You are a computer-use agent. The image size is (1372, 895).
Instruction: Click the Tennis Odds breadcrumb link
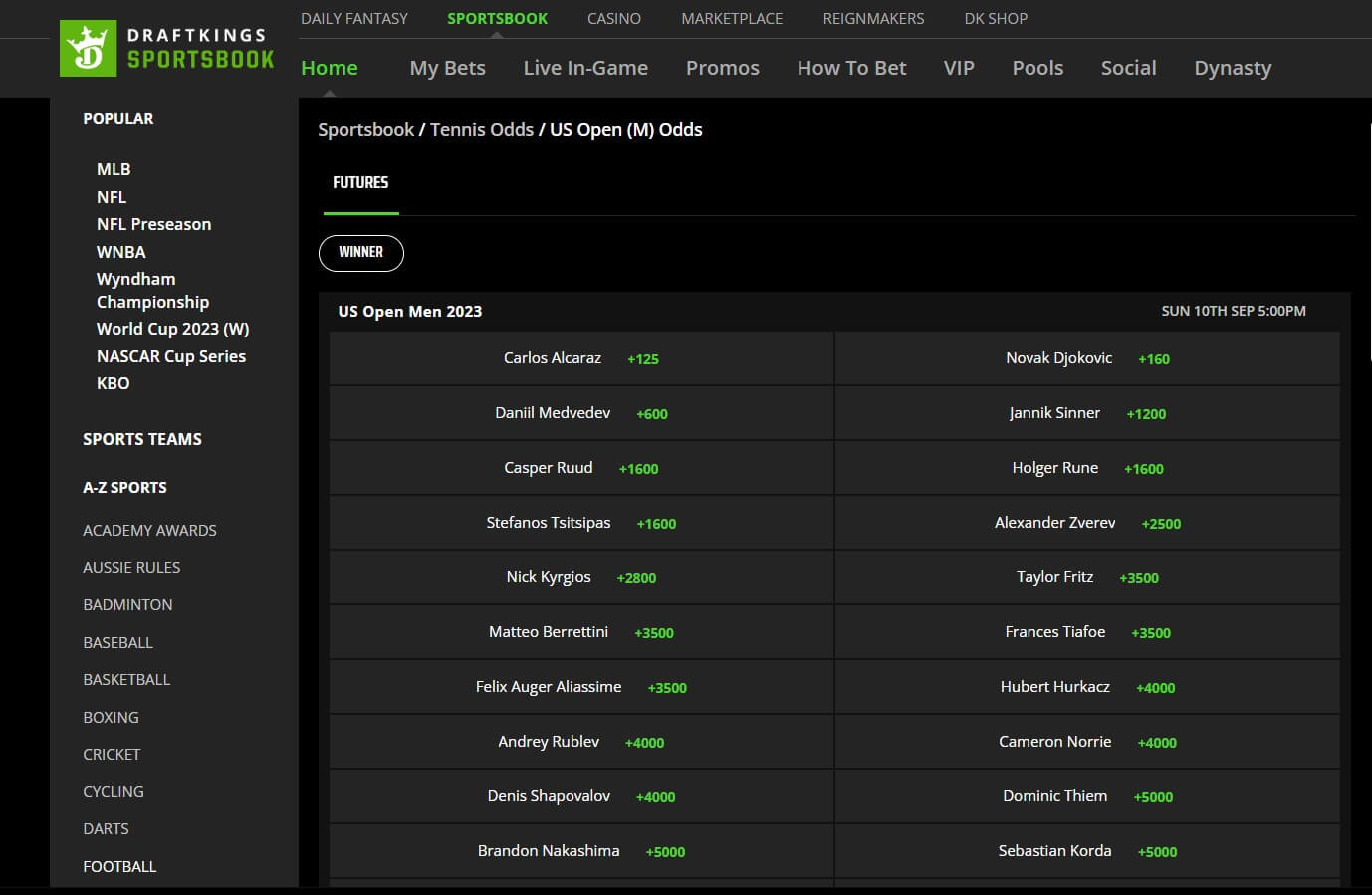(x=482, y=129)
